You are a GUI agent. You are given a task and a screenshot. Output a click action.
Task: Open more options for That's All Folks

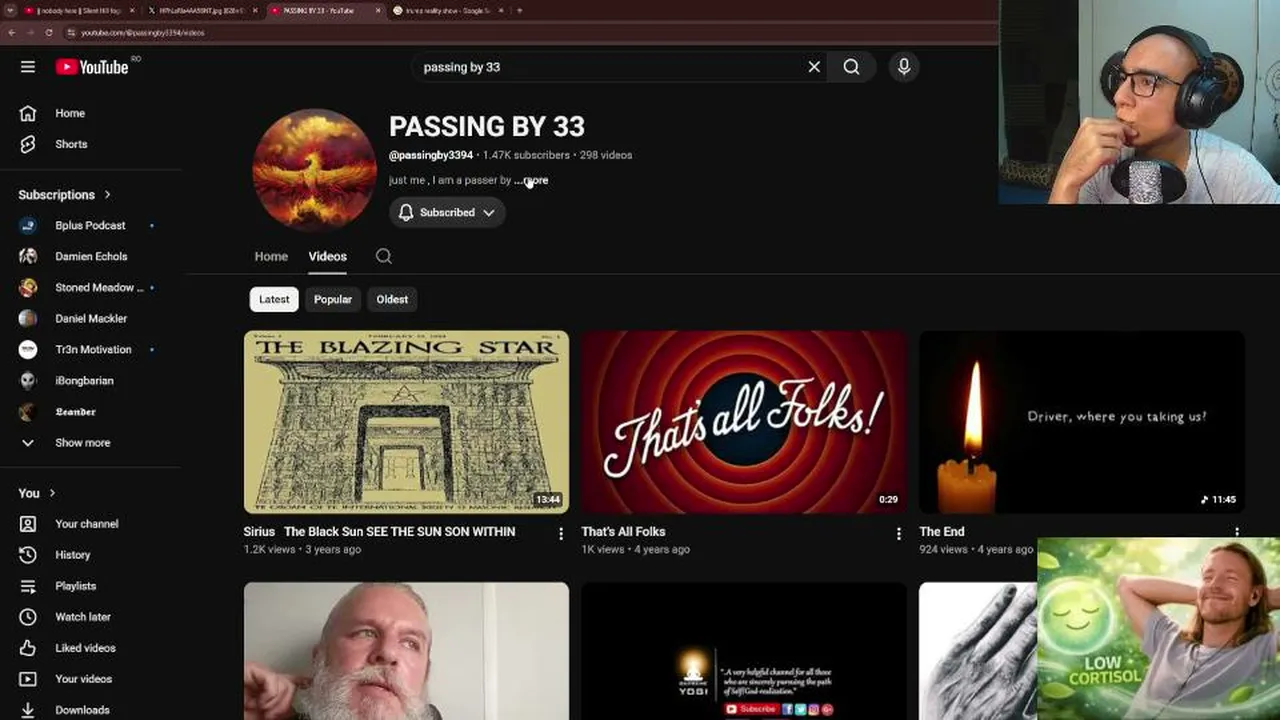point(899,534)
